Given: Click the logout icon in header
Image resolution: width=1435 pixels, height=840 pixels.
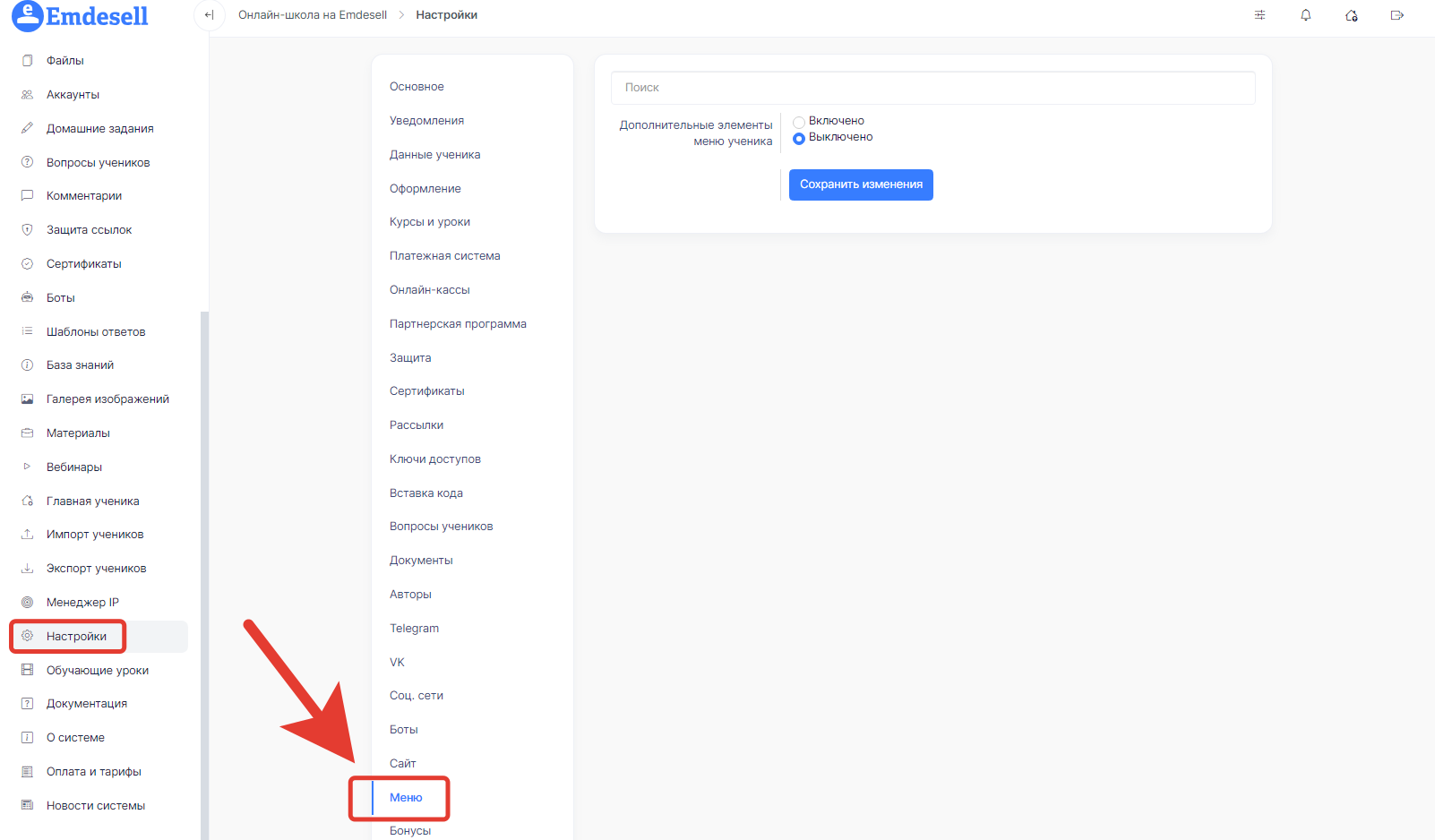Looking at the screenshot, I should 1396,15.
